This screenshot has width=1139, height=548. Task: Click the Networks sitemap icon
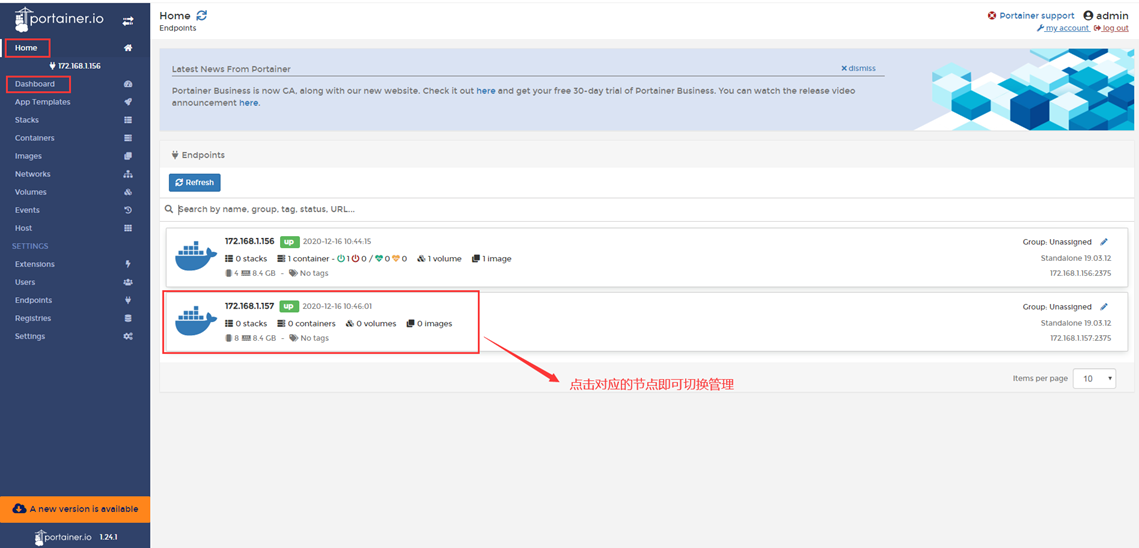coord(128,174)
